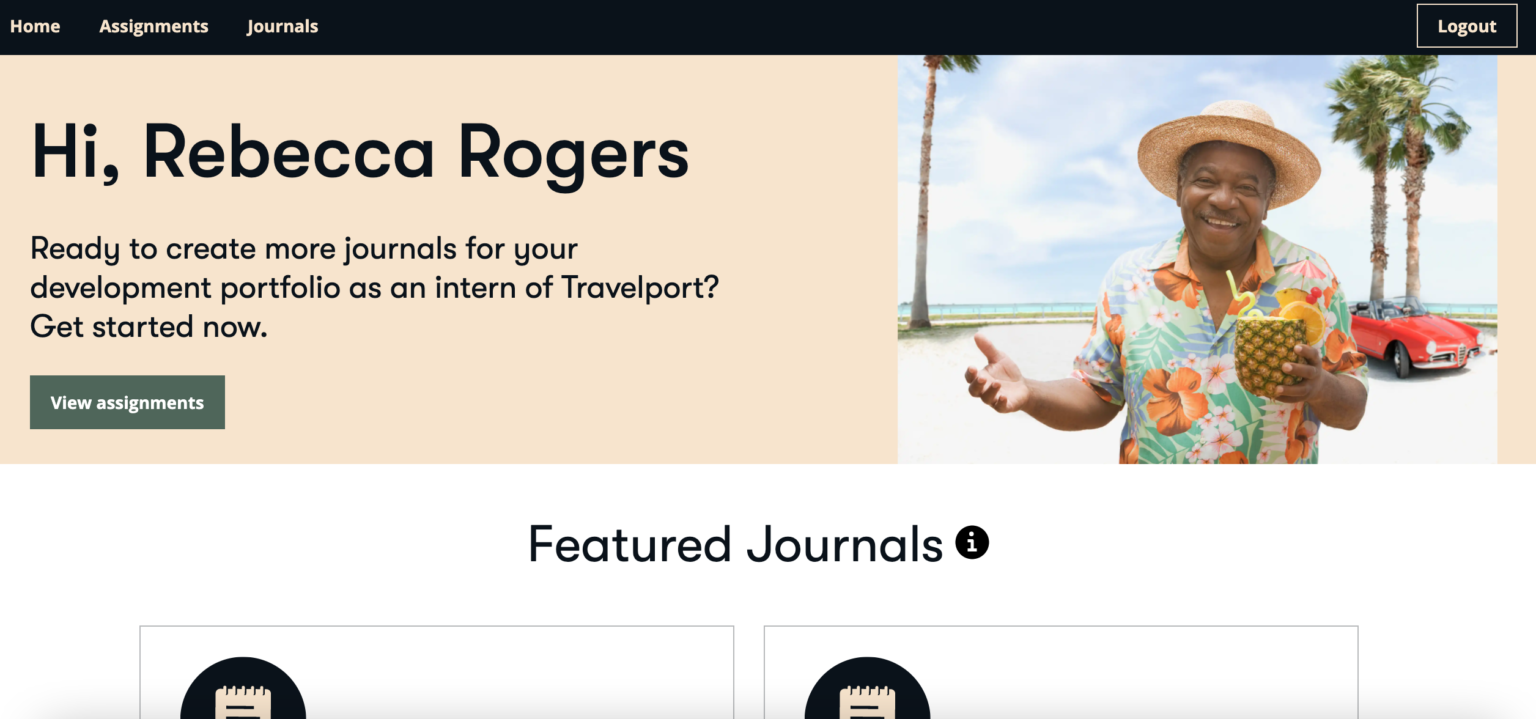Screen dimensions: 1536x719
Task: Open the Assignments nav item
Action: 154,26
